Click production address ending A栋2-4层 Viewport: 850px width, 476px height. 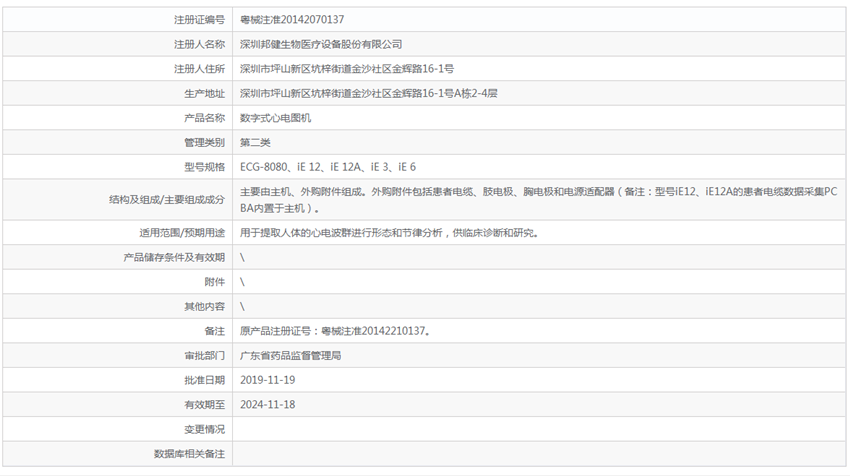pyautogui.click(x=369, y=93)
